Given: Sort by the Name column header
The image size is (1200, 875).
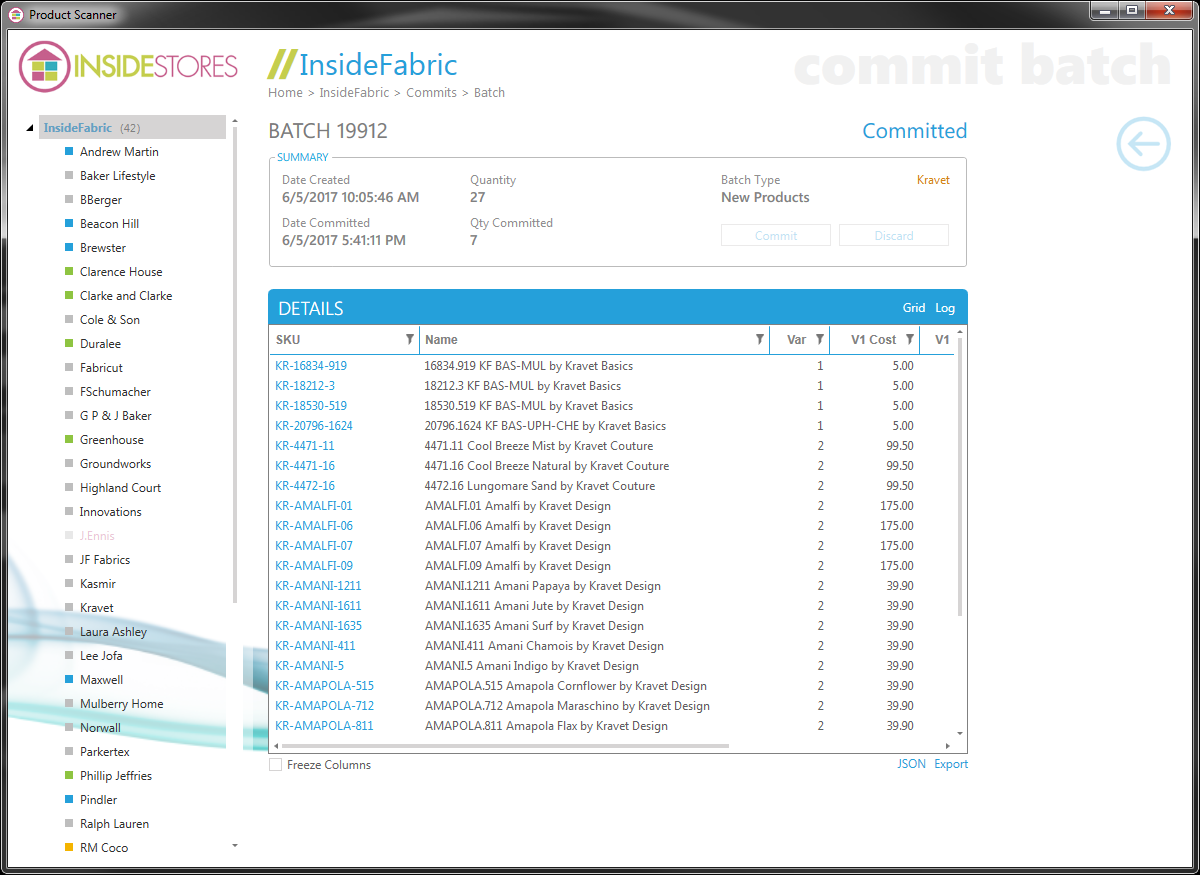Looking at the screenshot, I should [441, 340].
